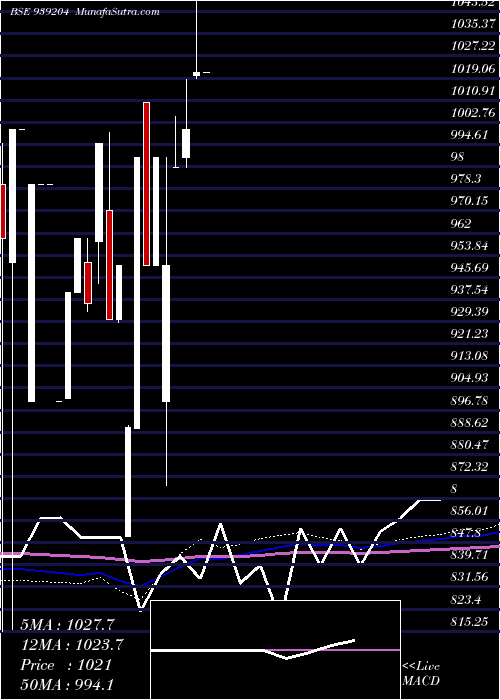Click the 888.62 price axis label
The image size is (500, 700).
click(x=470, y=422)
